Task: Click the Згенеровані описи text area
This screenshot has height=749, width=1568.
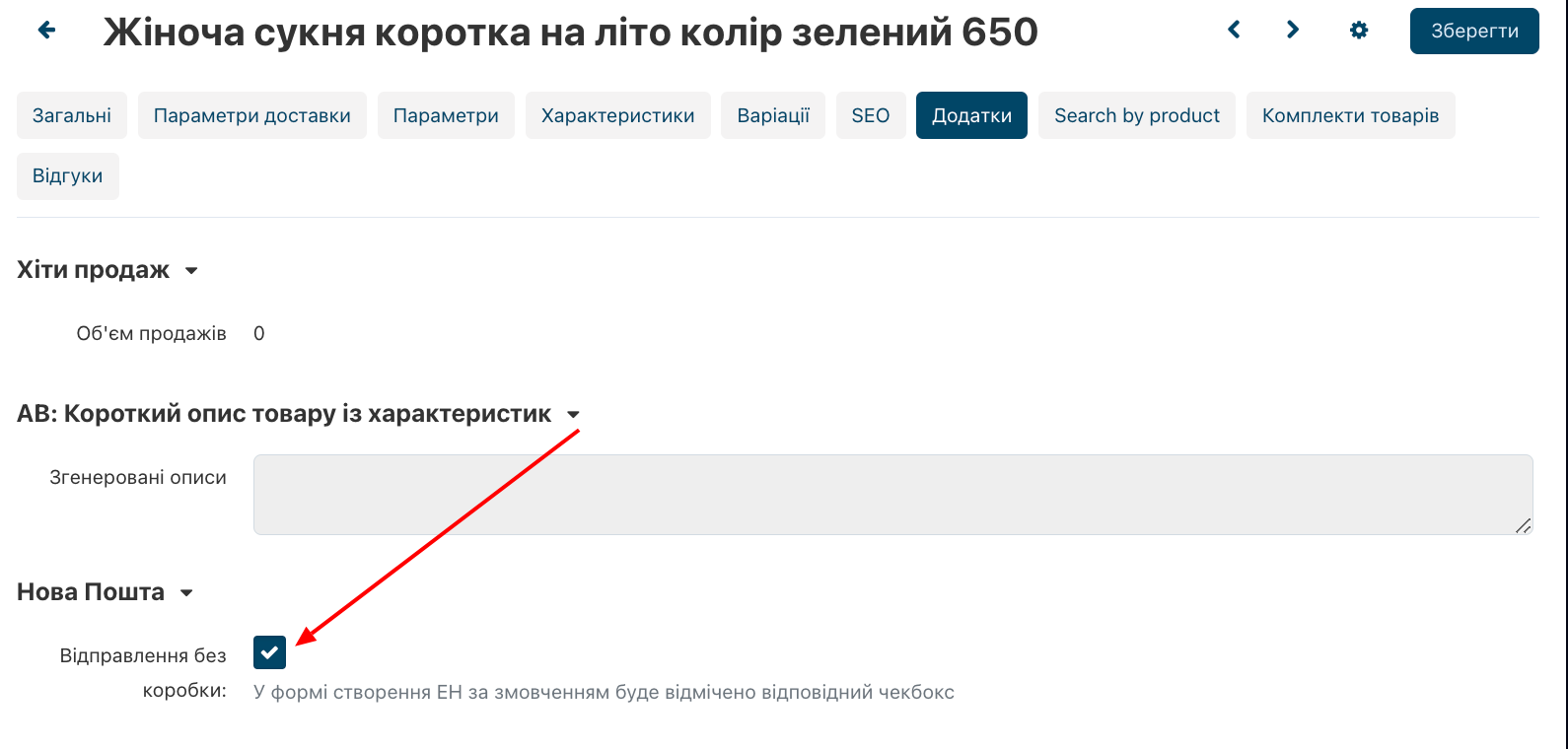Action: (x=892, y=495)
